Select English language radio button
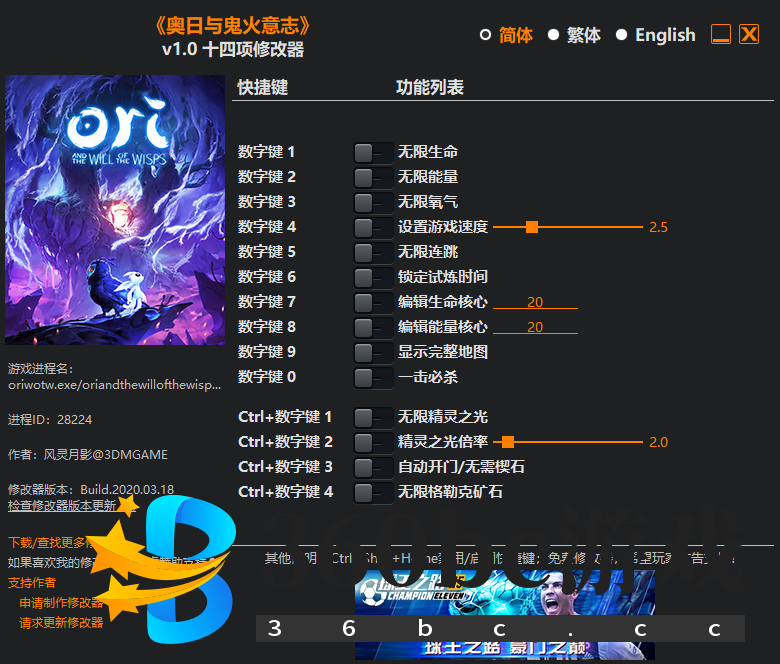Viewport: 780px width, 664px height. coord(621,35)
